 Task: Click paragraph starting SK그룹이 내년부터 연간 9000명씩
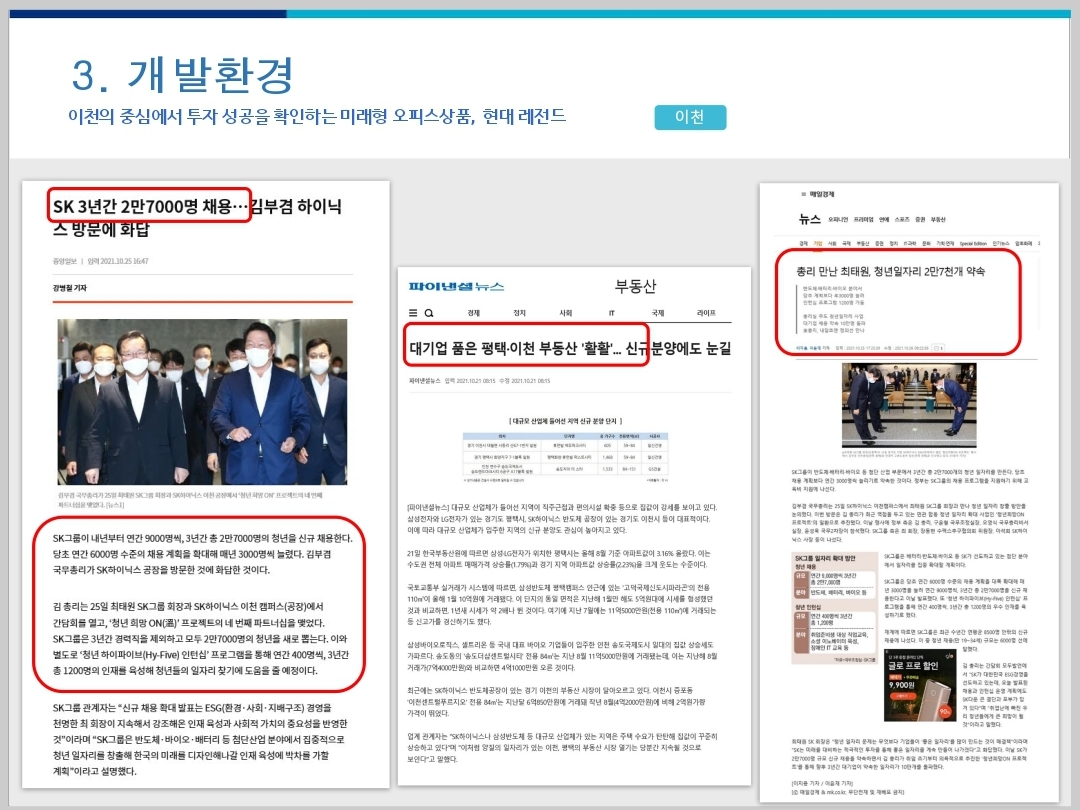coord(202,554)
